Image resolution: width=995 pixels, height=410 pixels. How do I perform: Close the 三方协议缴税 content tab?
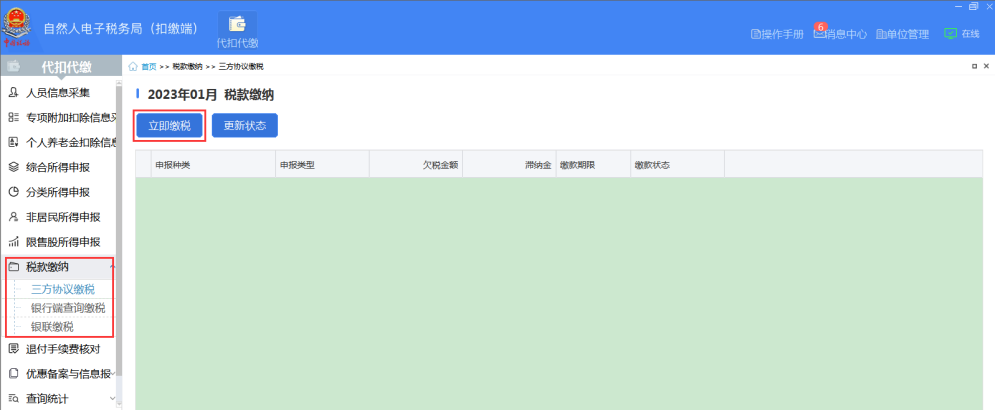point(986,66)
